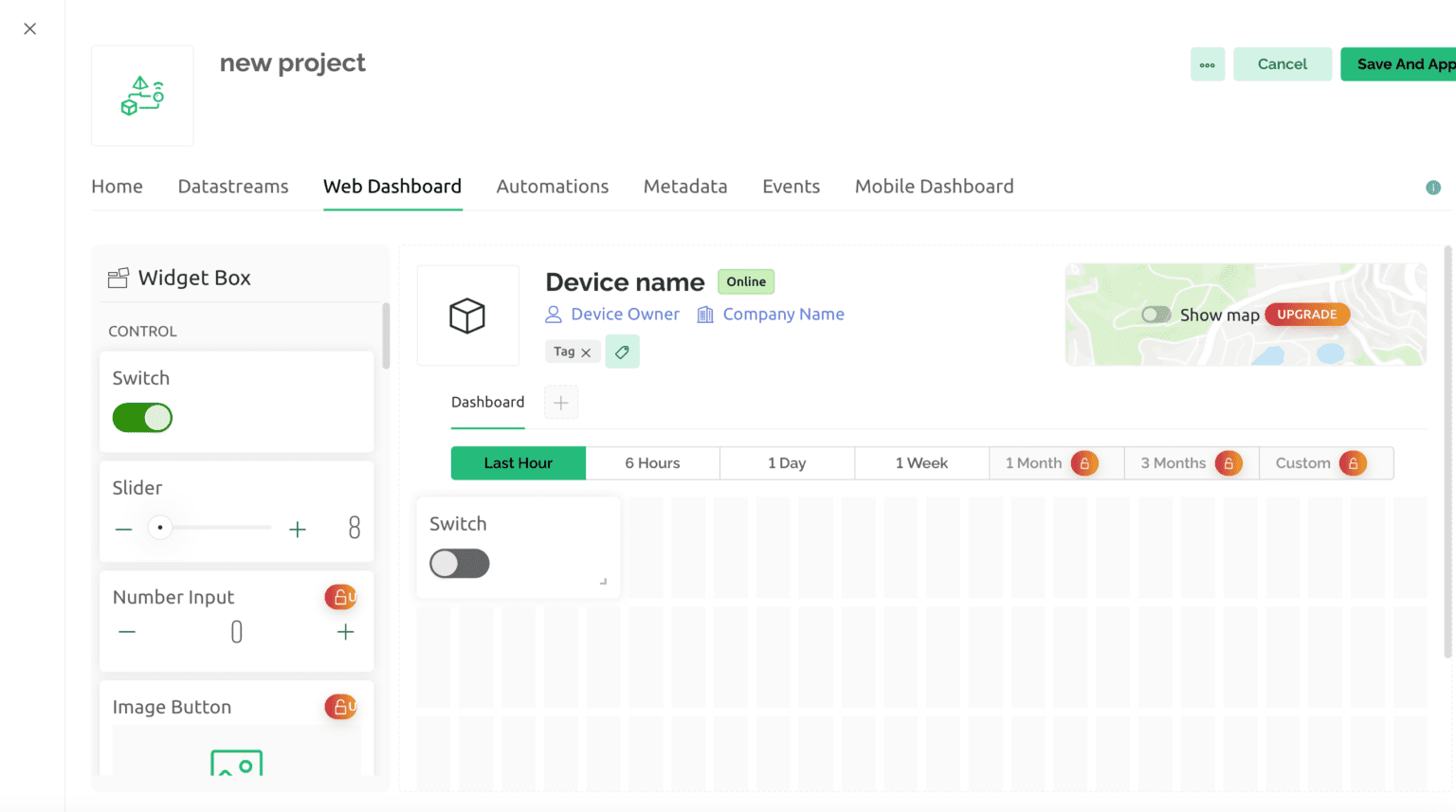1456x812 pixels.
Task: Select the 6 Hours time range
Action: pos(653,463)
